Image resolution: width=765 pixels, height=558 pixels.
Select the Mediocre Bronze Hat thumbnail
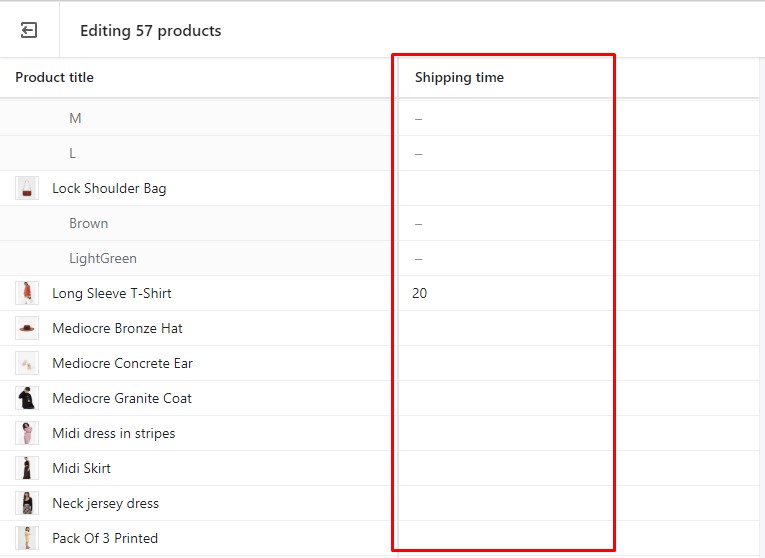pos(27,328)
